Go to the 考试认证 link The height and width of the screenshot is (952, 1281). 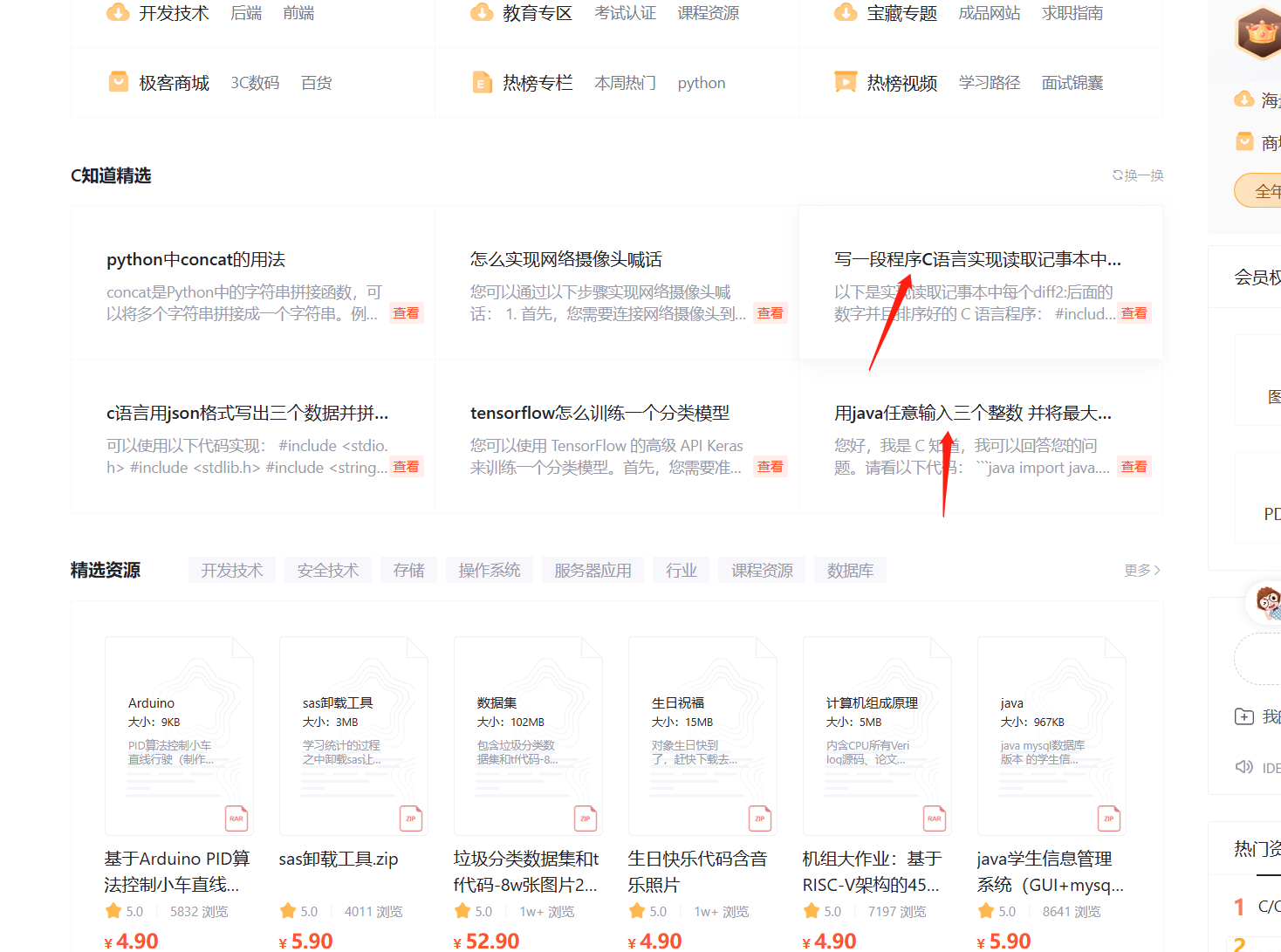pos(626,13)
